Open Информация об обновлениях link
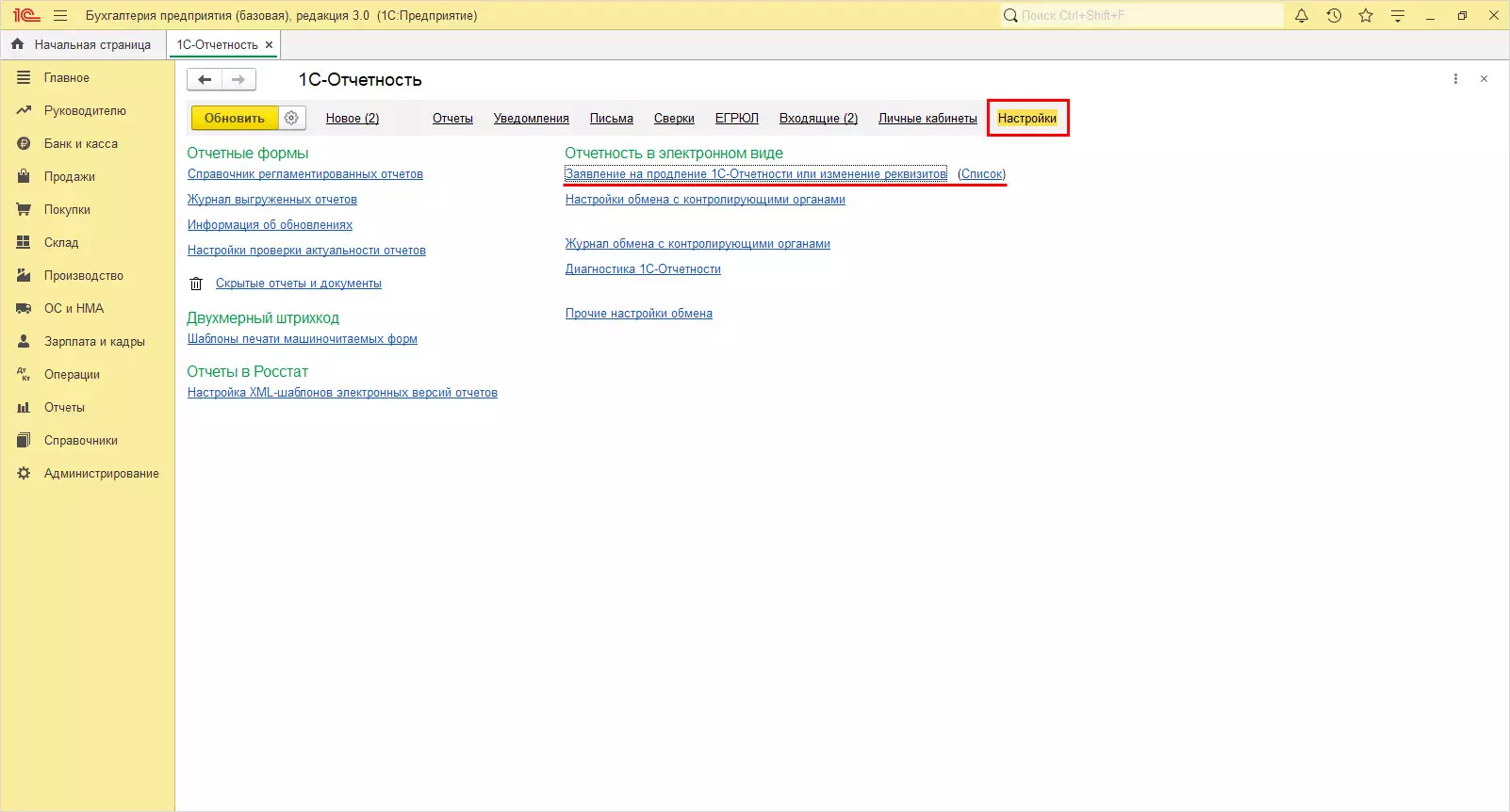1510x812 pixels. coord(270,225)
